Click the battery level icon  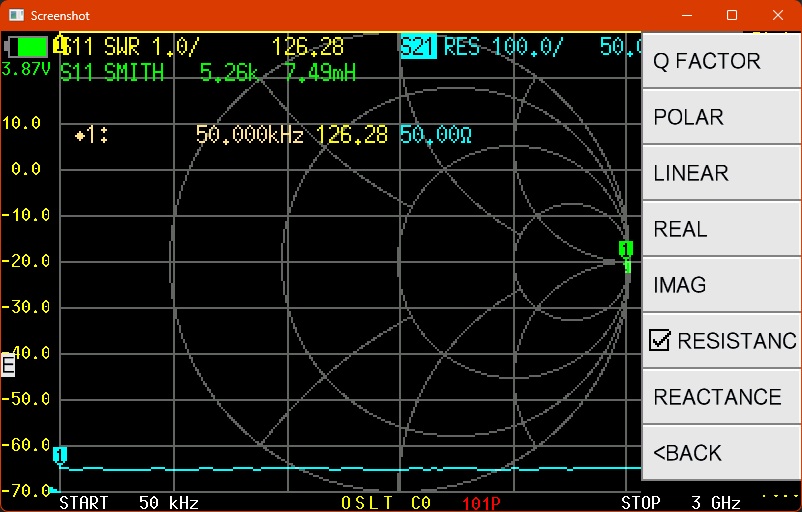point(27,46)
